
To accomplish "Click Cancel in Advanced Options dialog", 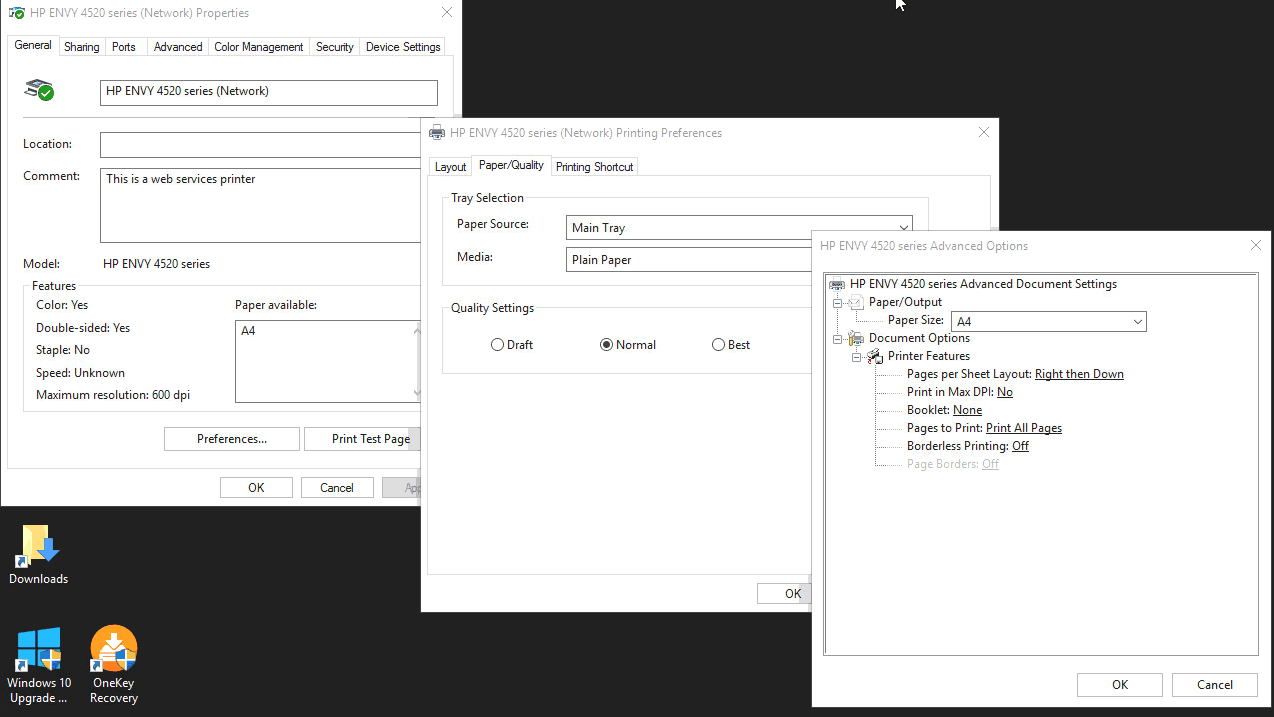I will (x=1215, y=685).
